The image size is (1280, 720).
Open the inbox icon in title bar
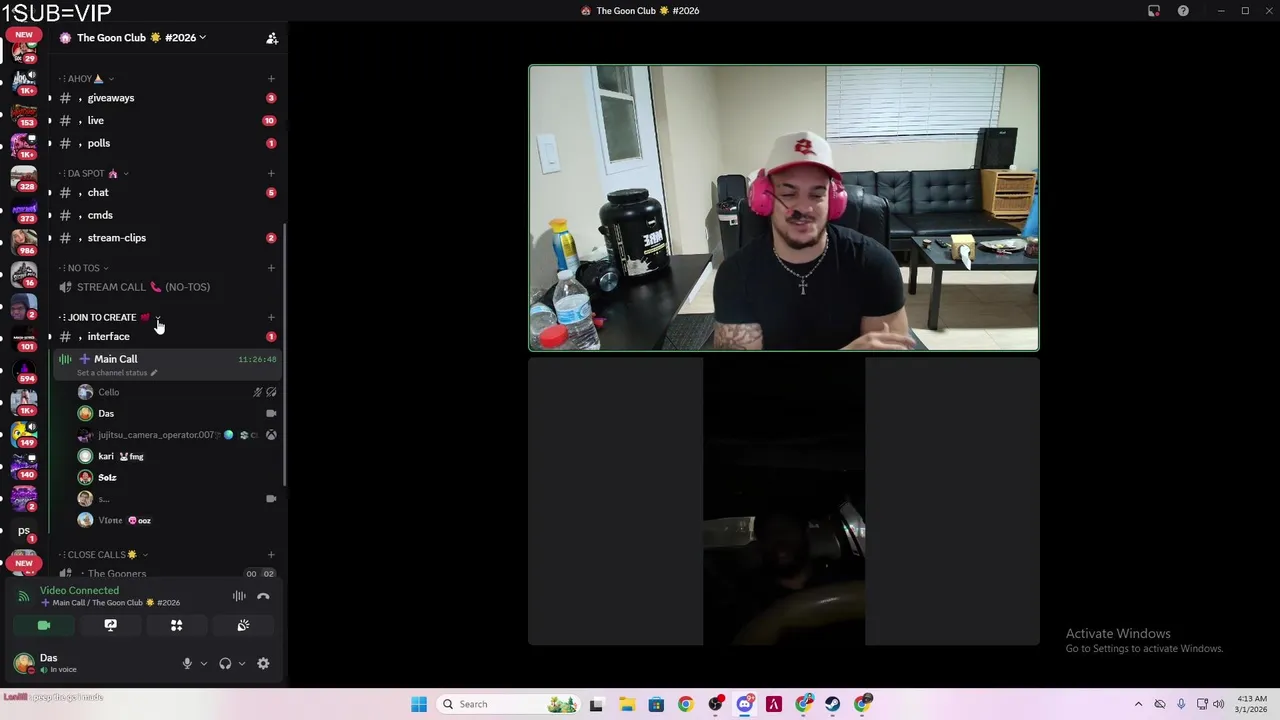[x=1154, y=11]
